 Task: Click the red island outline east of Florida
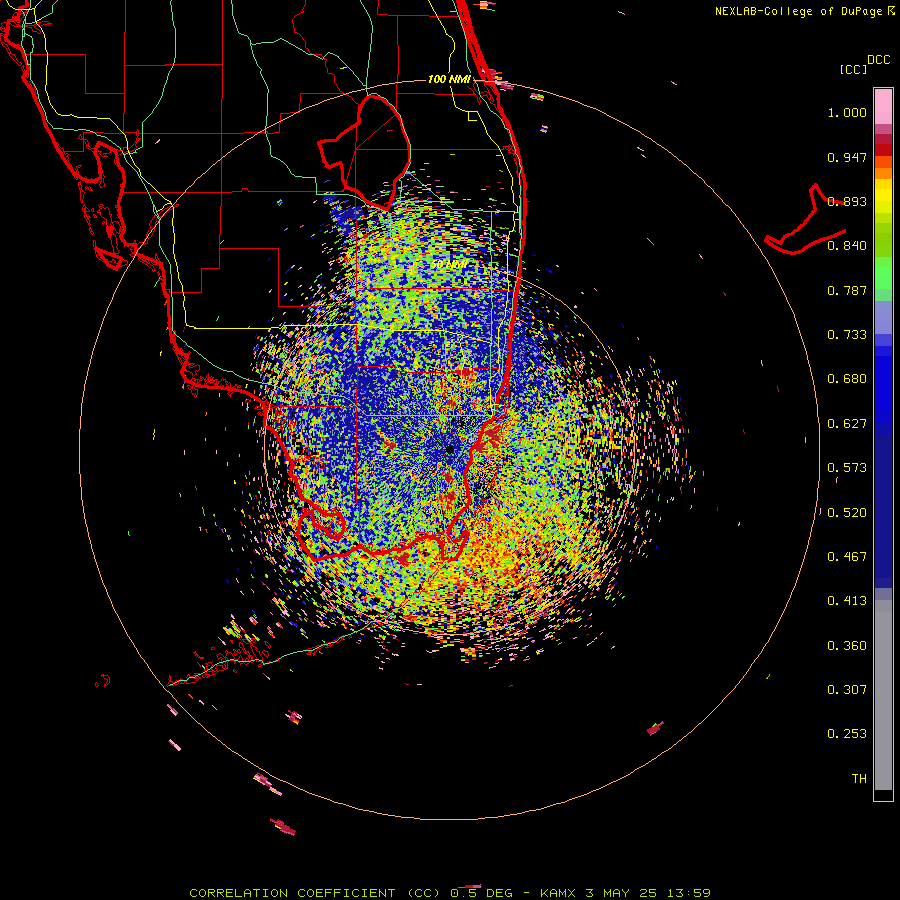coord(806,220)
